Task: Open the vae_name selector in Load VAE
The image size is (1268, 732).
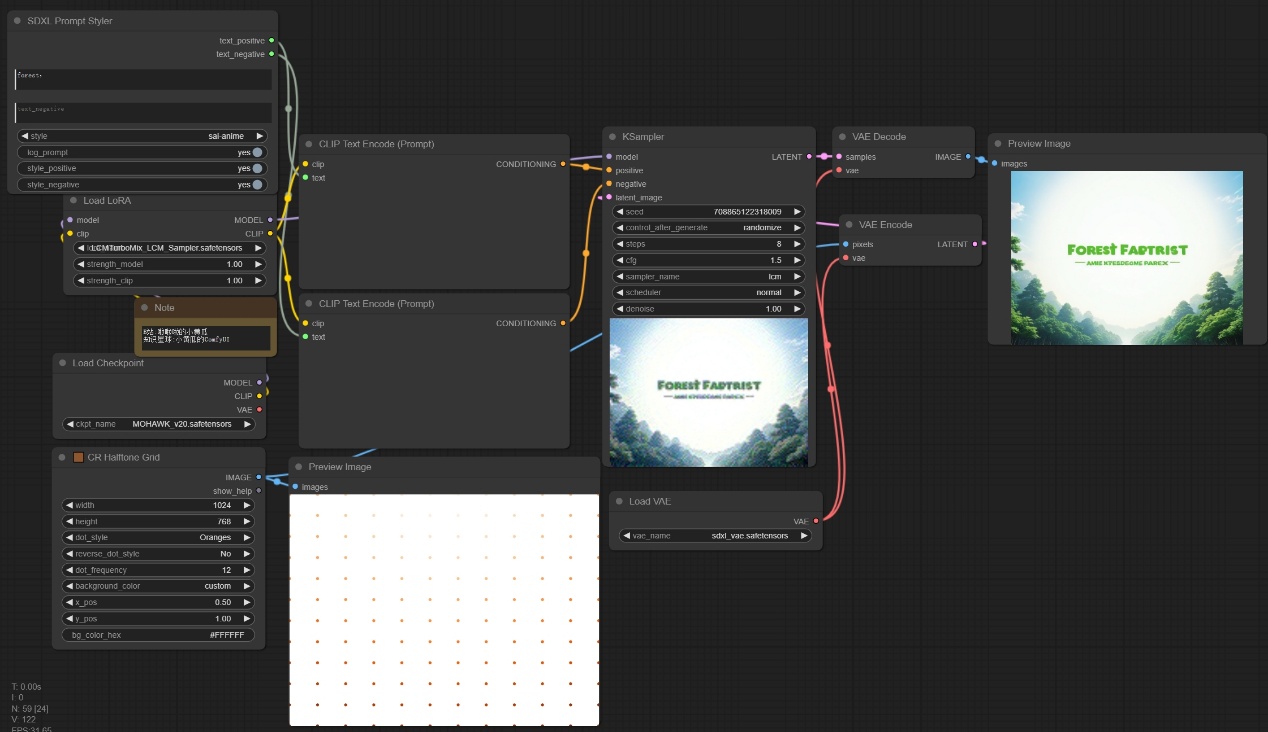Action: tap(715, 536)
